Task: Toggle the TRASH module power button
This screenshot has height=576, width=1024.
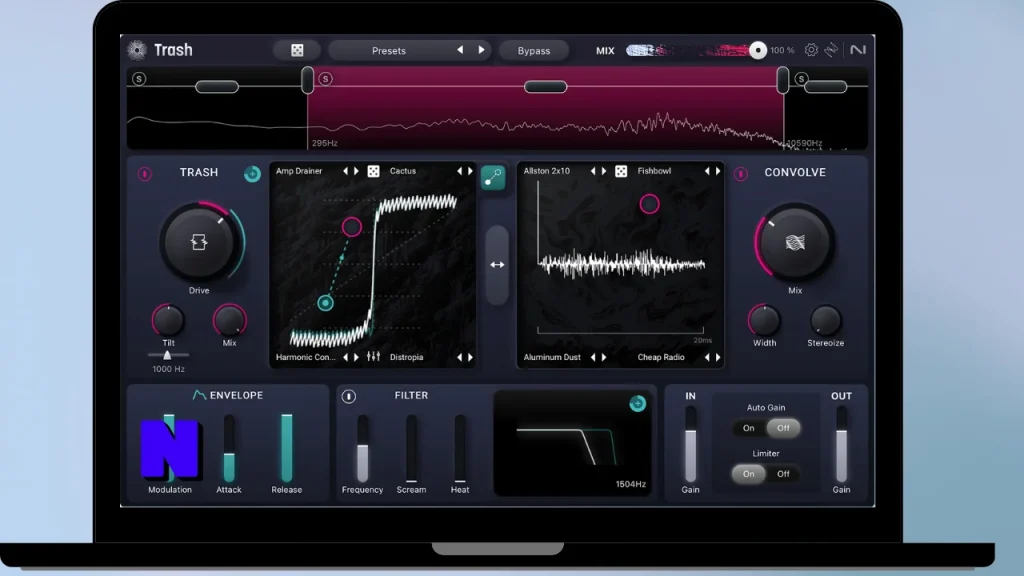Action: pos(145,174)
